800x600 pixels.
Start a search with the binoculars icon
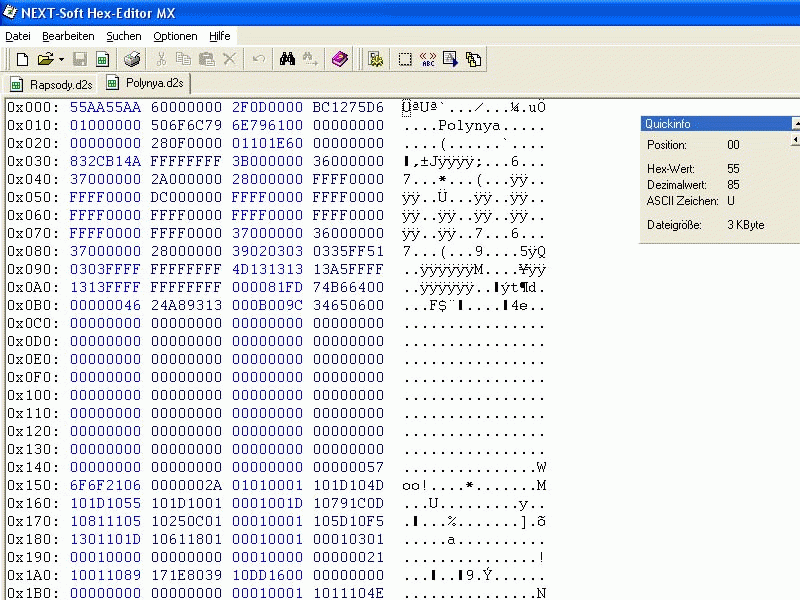[x=287, y=60]
